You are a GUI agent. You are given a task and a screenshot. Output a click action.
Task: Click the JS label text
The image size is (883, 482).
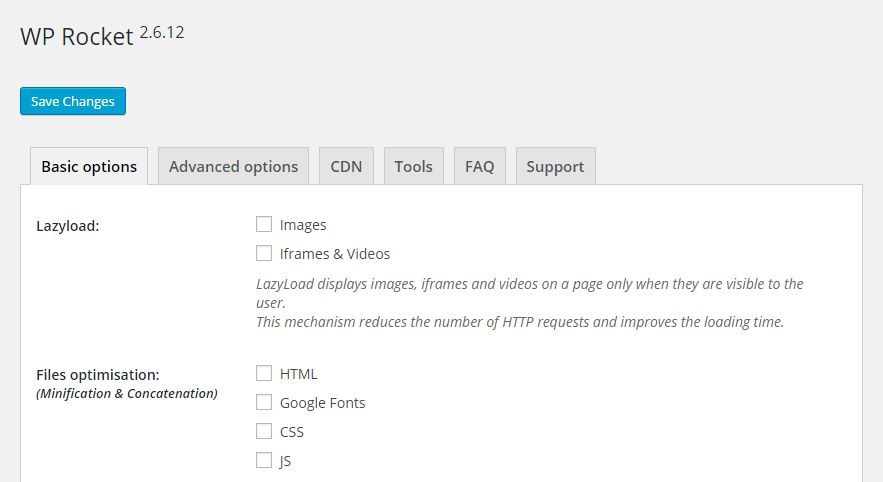pyautogui.click(x=286, y=461)
